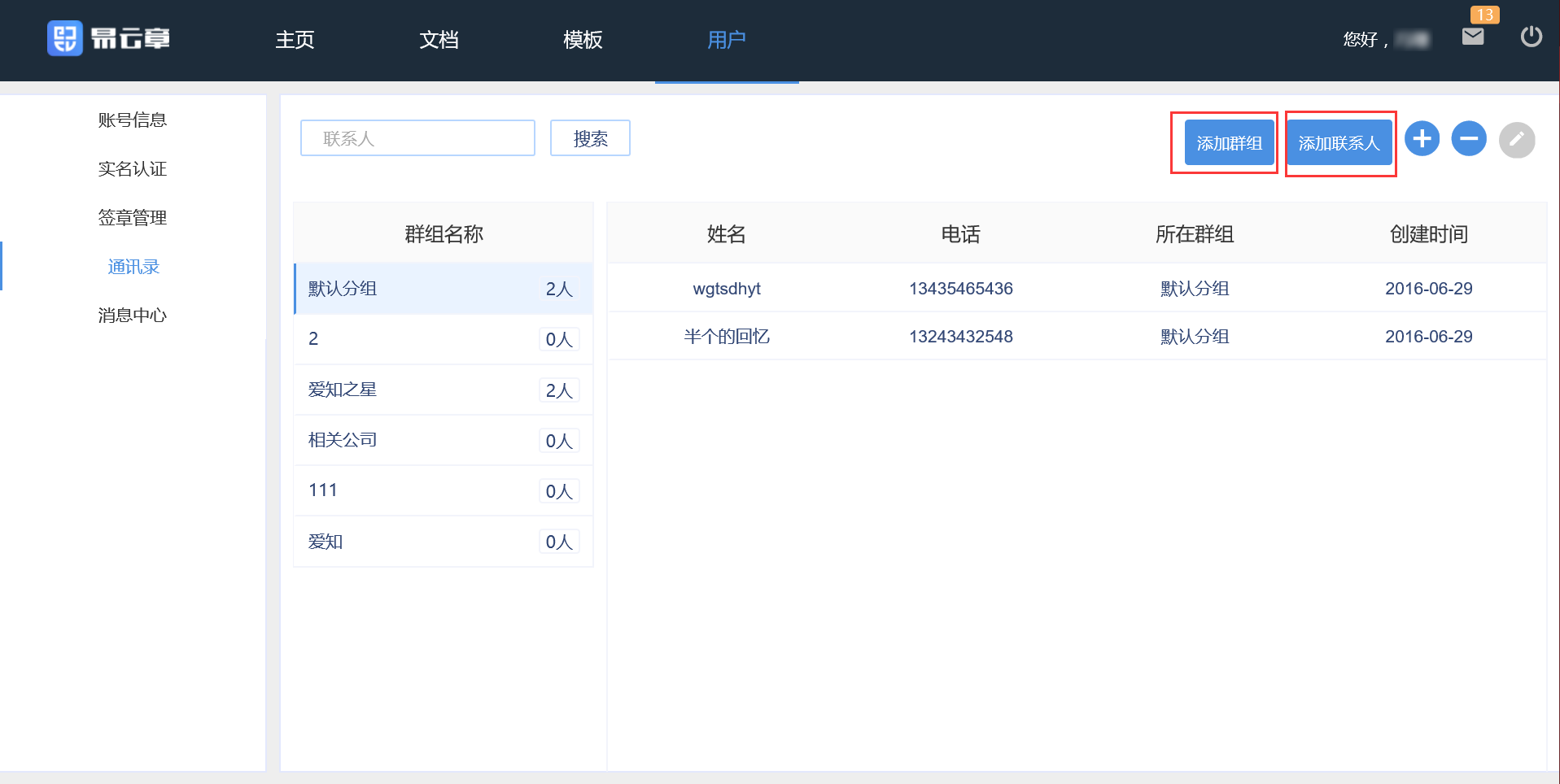
Task: Select 消息中心 in the sidebar
Action: [x=133, y=316]
